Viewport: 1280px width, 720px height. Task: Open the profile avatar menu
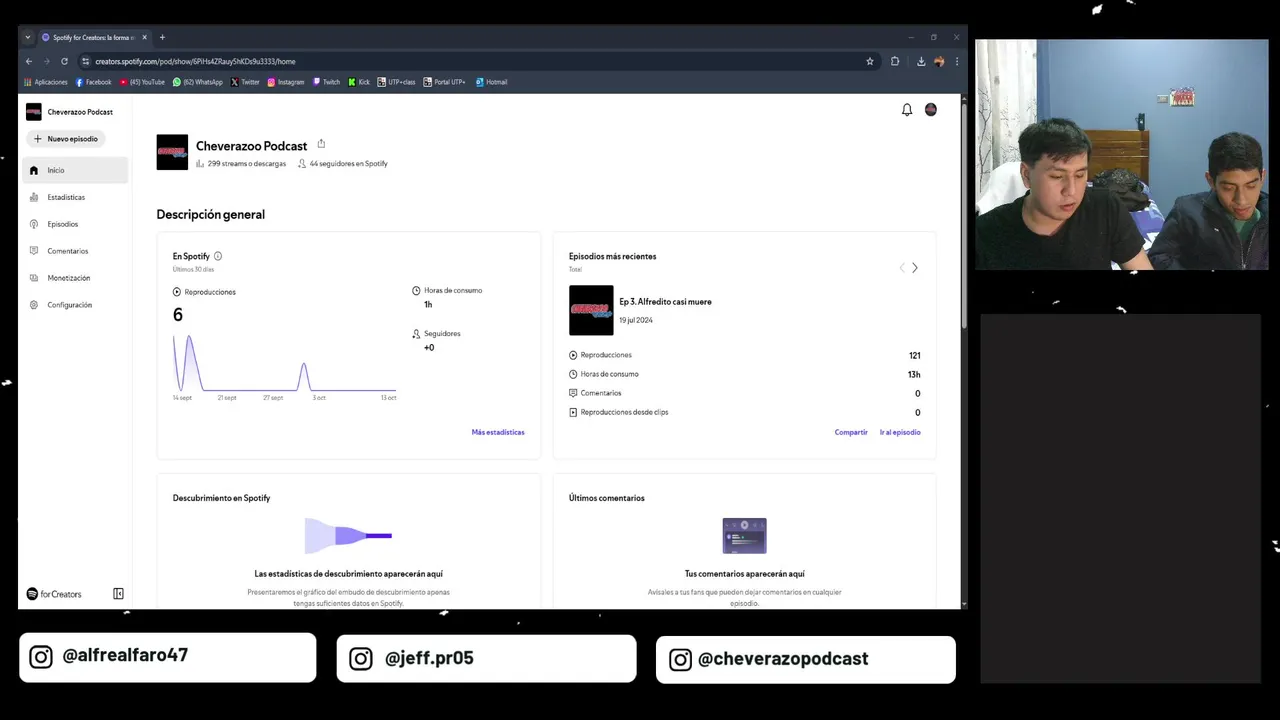coord(931,110)
